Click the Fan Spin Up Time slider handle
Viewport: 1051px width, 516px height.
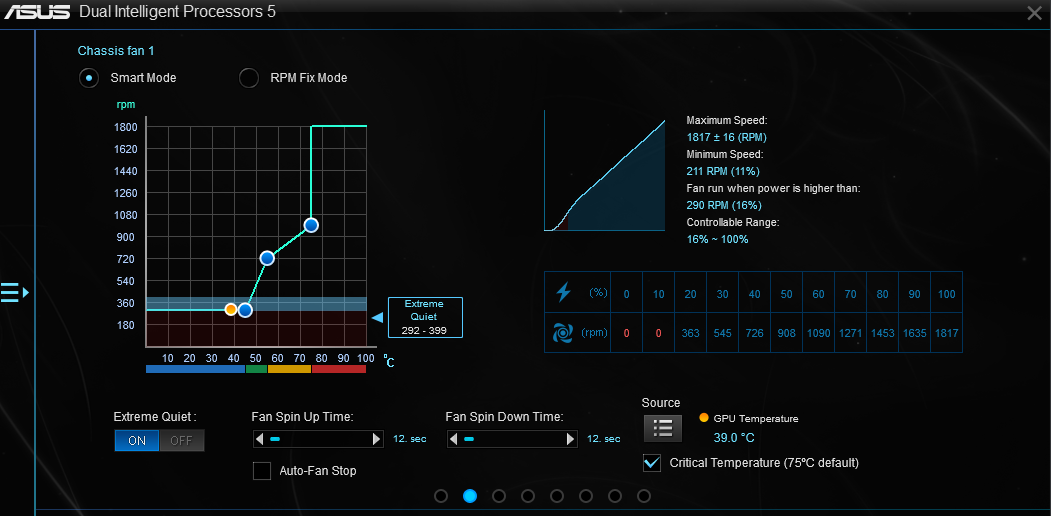click(275, 439)
